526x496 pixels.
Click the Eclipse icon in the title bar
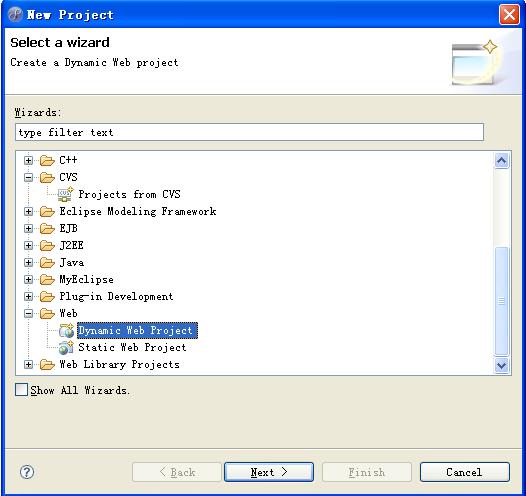click(x=15, y=14)
